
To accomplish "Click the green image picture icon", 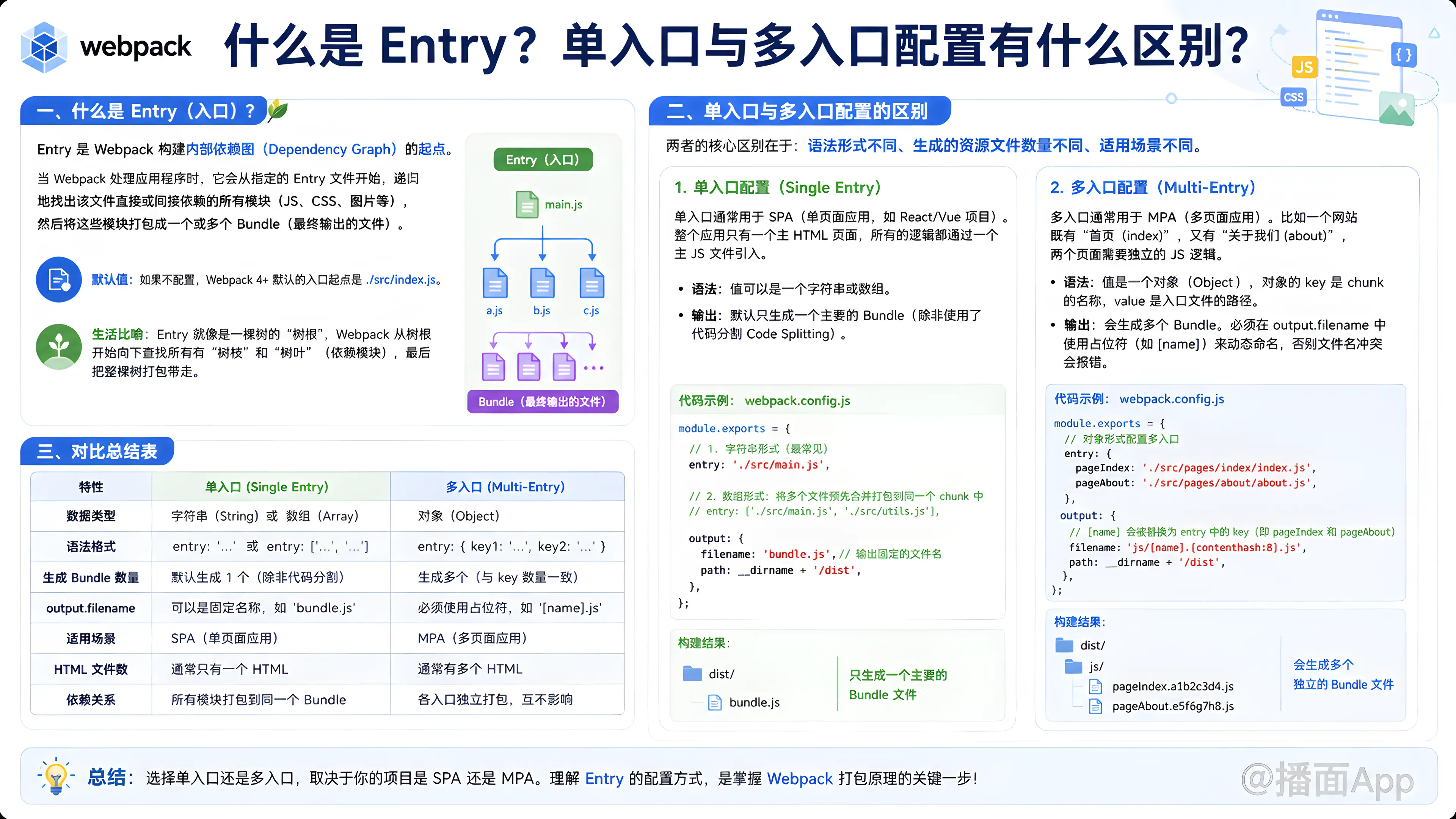I will pos(1396,108).
